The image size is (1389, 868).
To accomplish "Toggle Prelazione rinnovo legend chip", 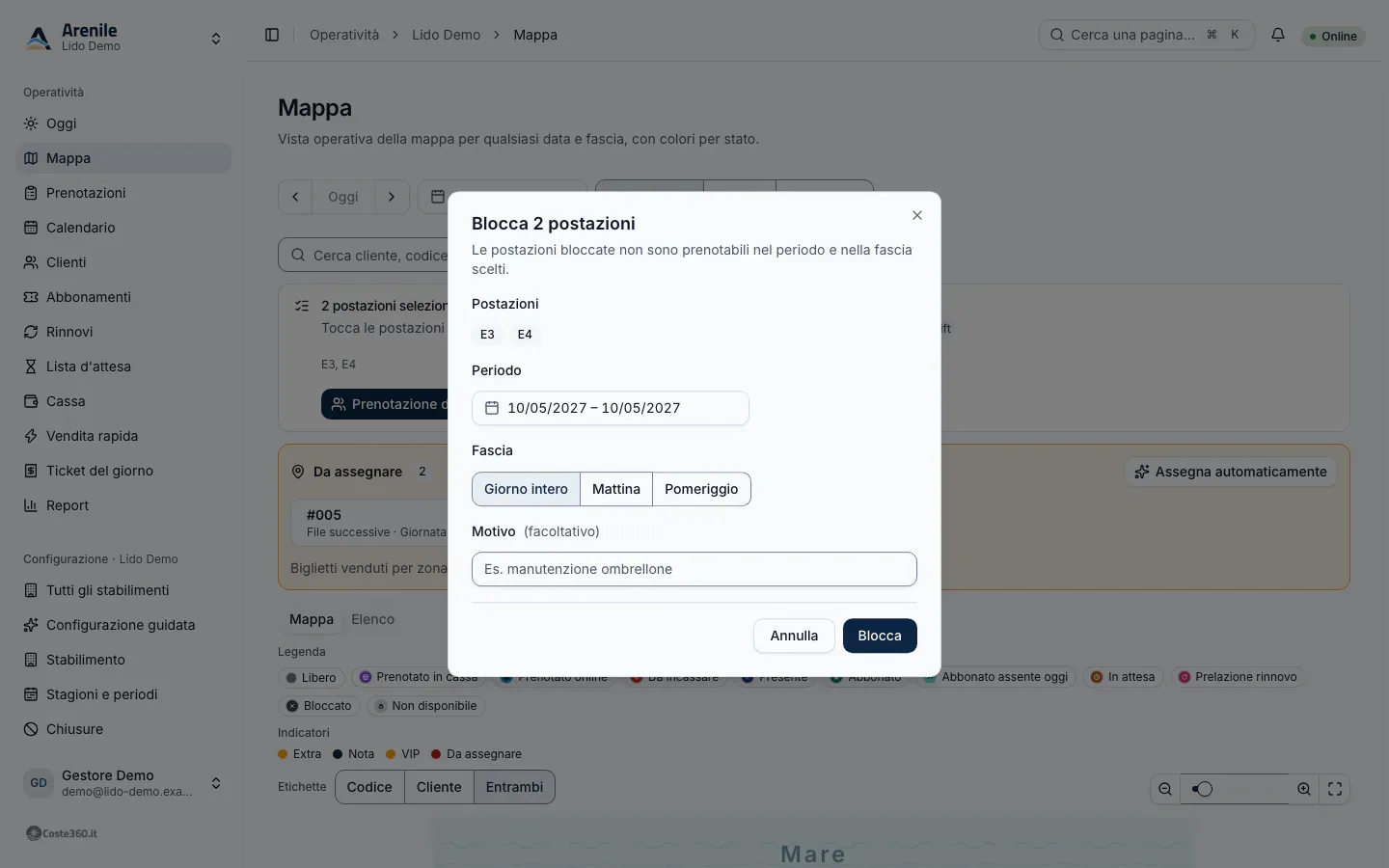I will tap(1238, 677).
